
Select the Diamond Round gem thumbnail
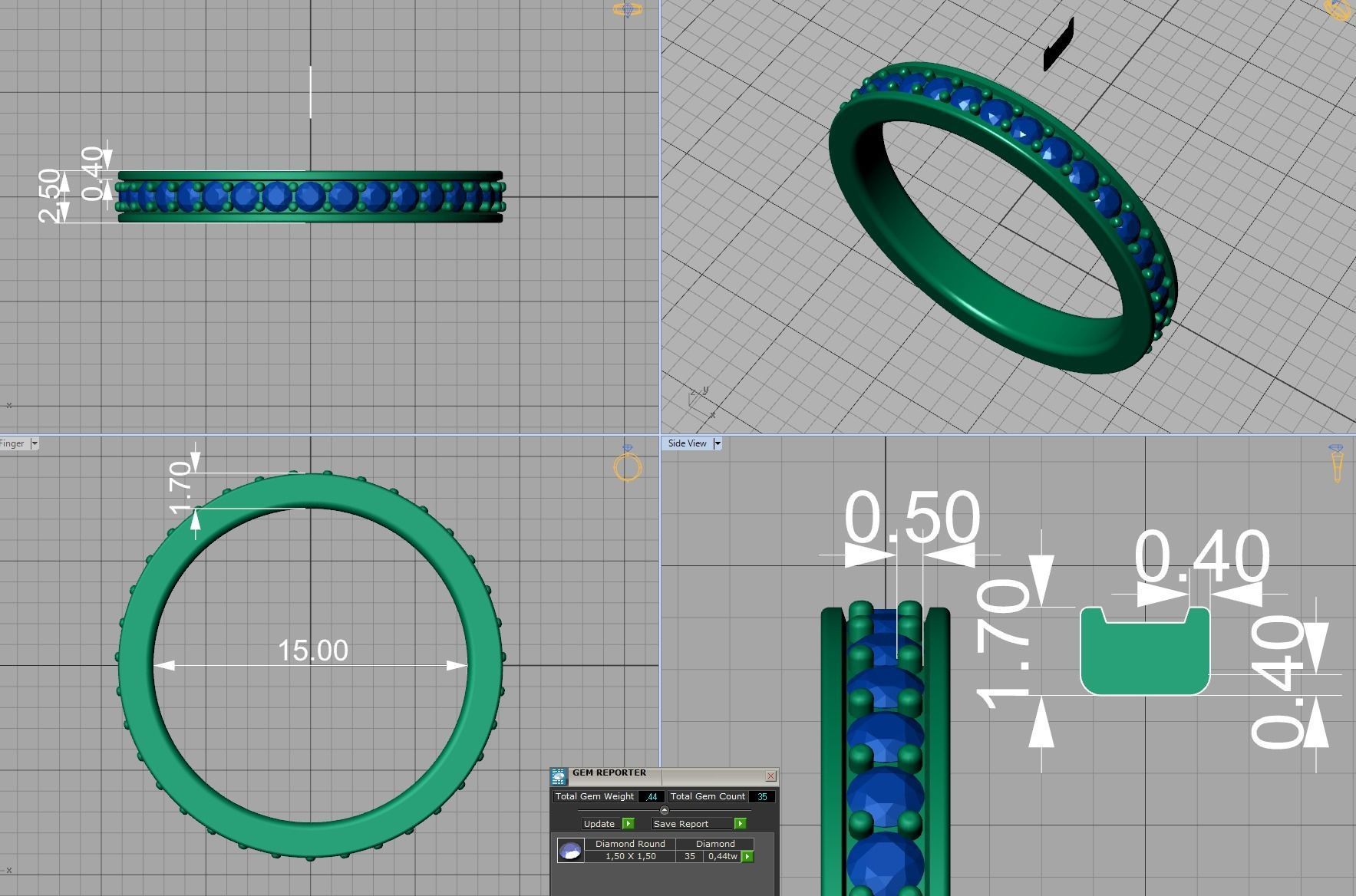coord(570,850)
